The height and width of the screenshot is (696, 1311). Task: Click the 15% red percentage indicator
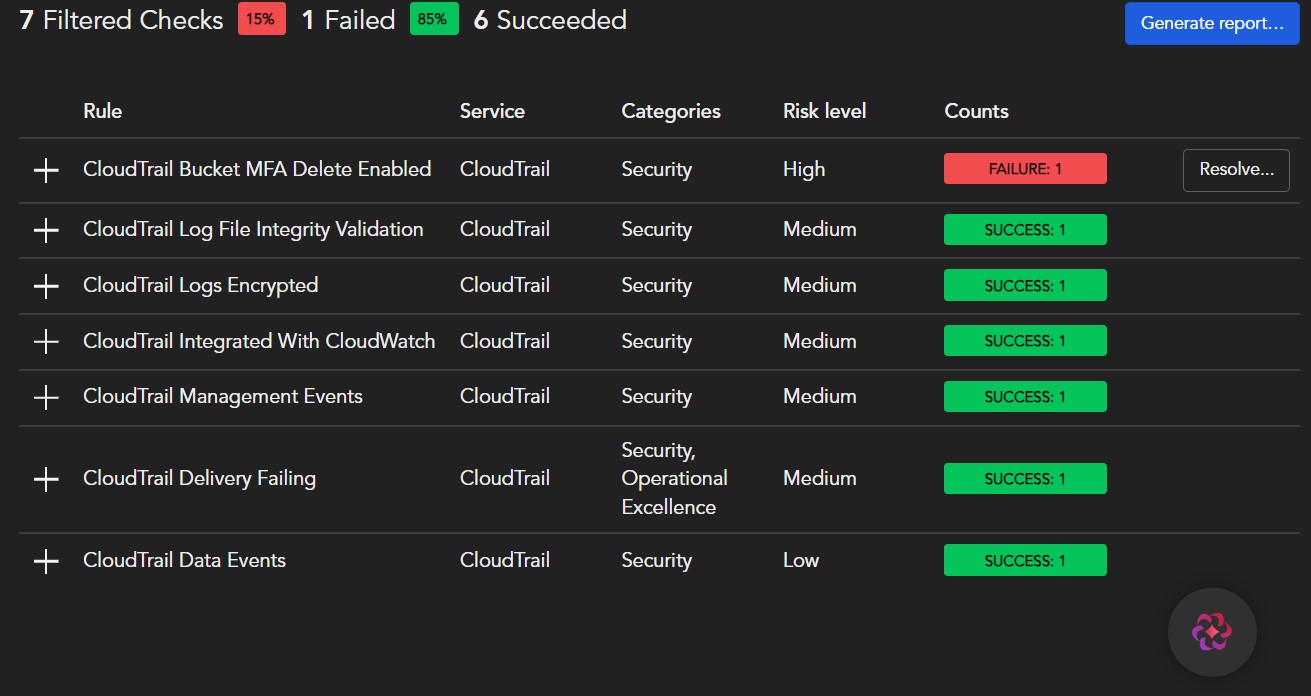[260, 18]
